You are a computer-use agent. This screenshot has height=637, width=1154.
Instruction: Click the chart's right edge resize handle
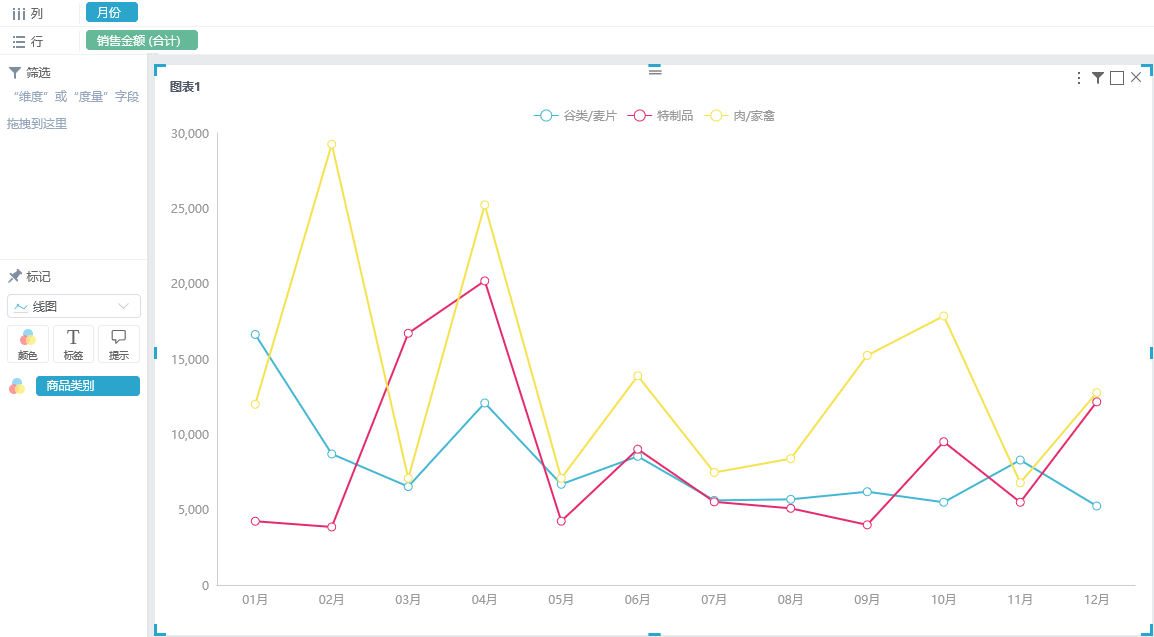pos(1151,353)
